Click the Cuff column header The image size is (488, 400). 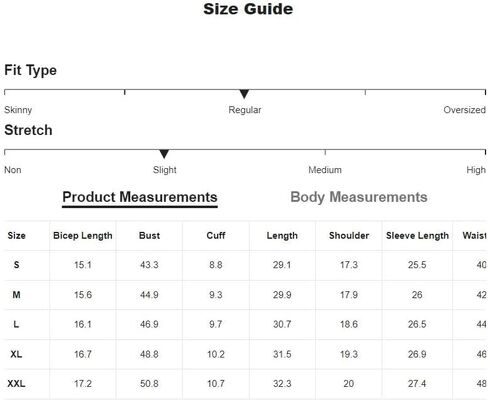pos(216,235)
